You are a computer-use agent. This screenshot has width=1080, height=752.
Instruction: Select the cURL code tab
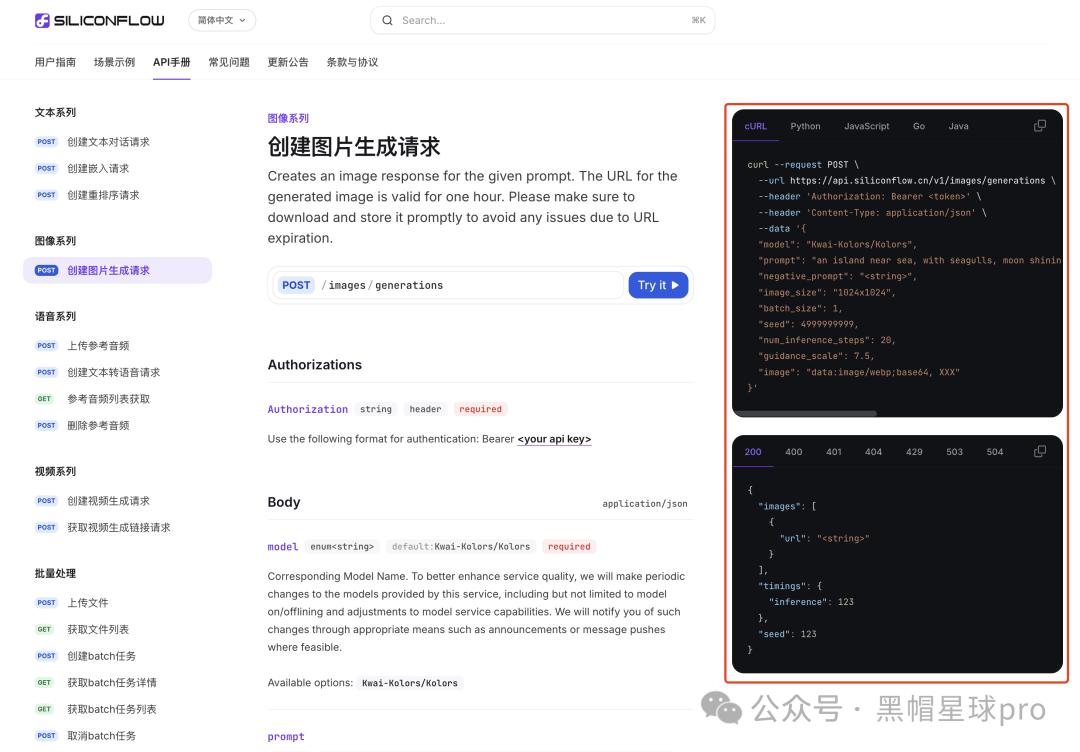pos(756,126)
